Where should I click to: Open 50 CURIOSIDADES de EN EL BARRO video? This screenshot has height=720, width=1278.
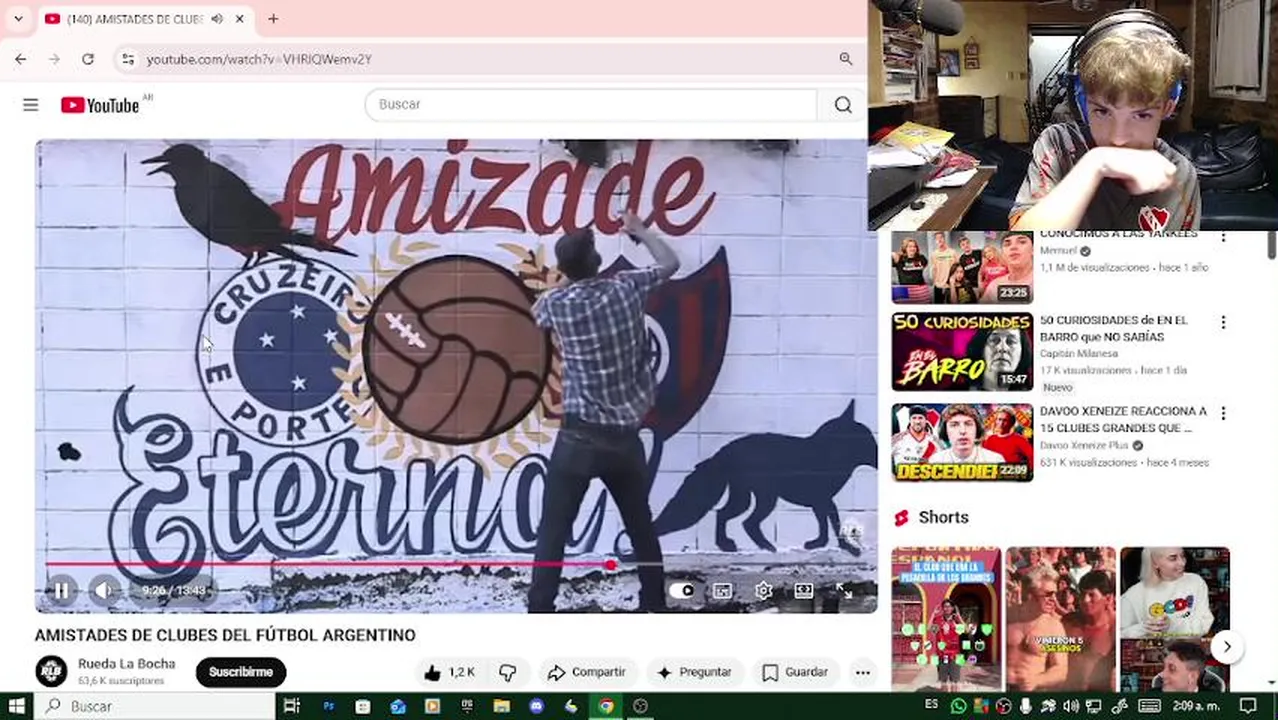click(x=962, y=352)
